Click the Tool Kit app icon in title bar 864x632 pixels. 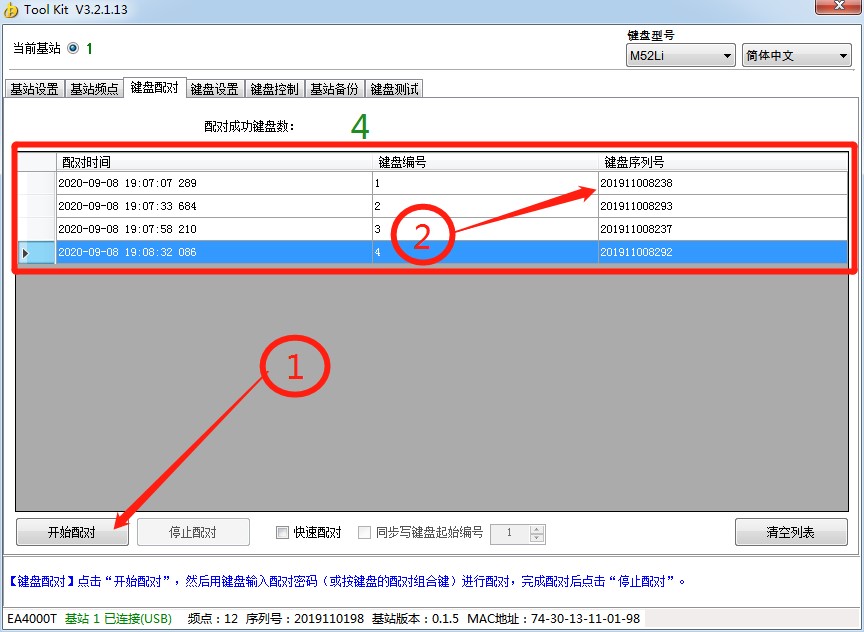click(11, 11)
